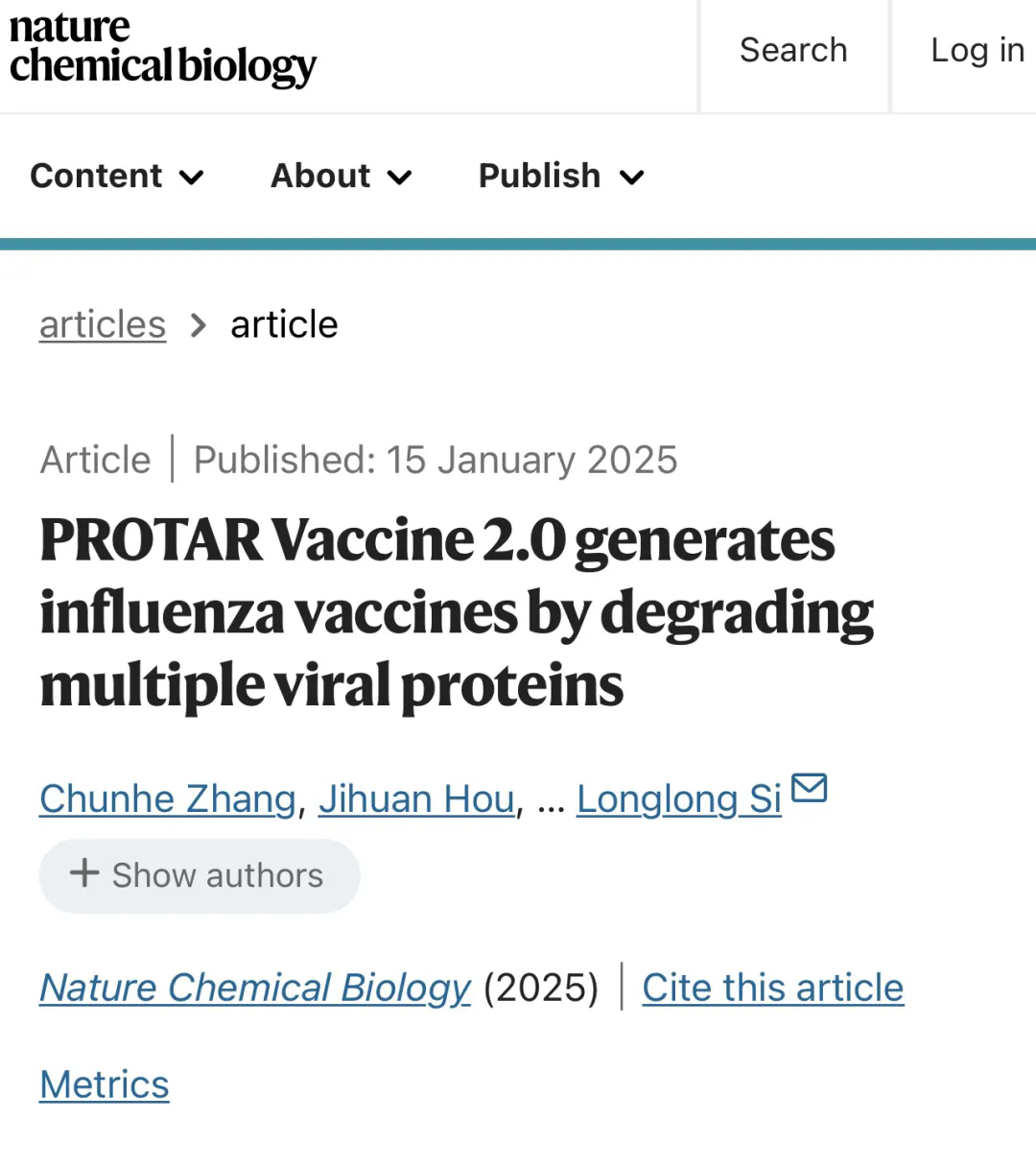Expand the Content menu chevron

coord(192,178)
